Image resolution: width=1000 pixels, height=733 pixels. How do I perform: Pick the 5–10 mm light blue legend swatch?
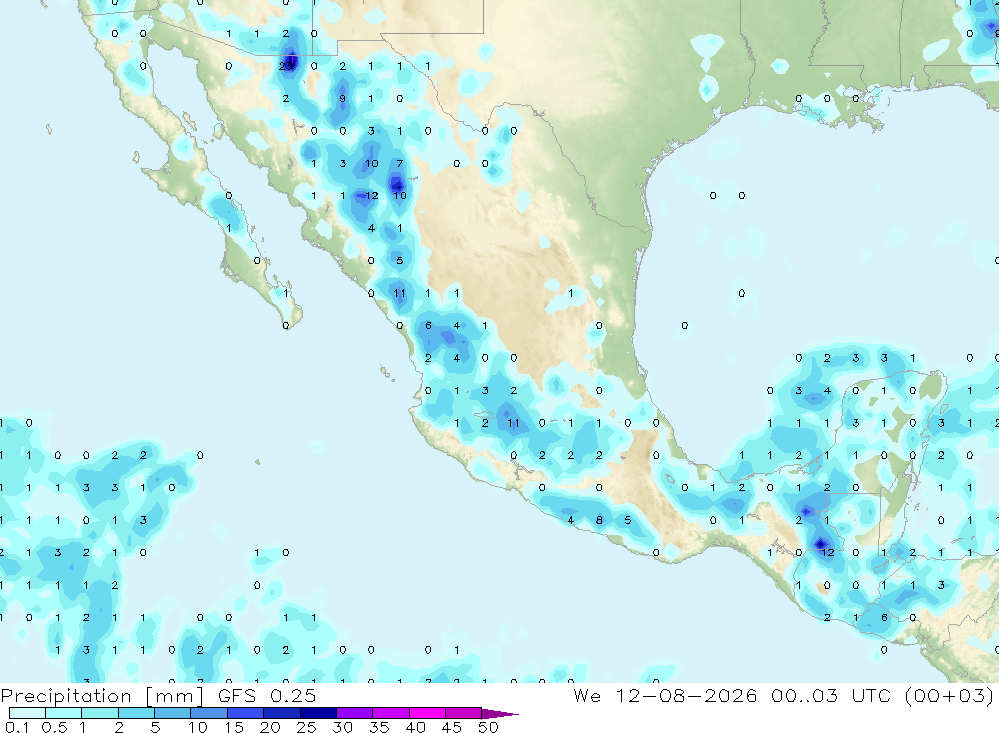tap(173, 713)
